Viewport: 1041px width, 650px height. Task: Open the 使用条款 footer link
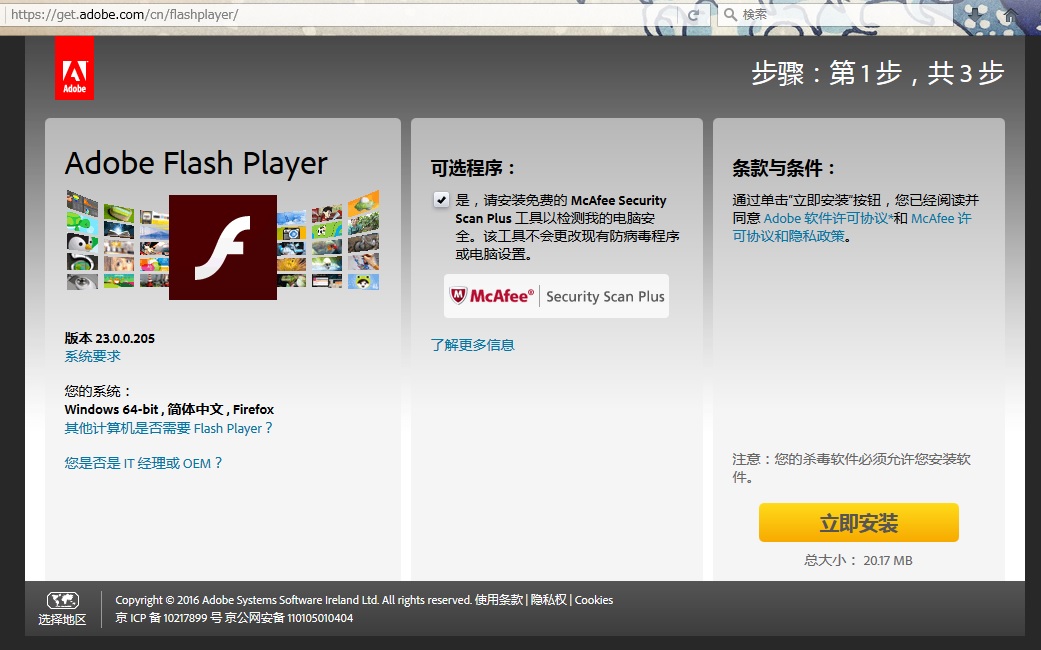[x=499, y=600]
